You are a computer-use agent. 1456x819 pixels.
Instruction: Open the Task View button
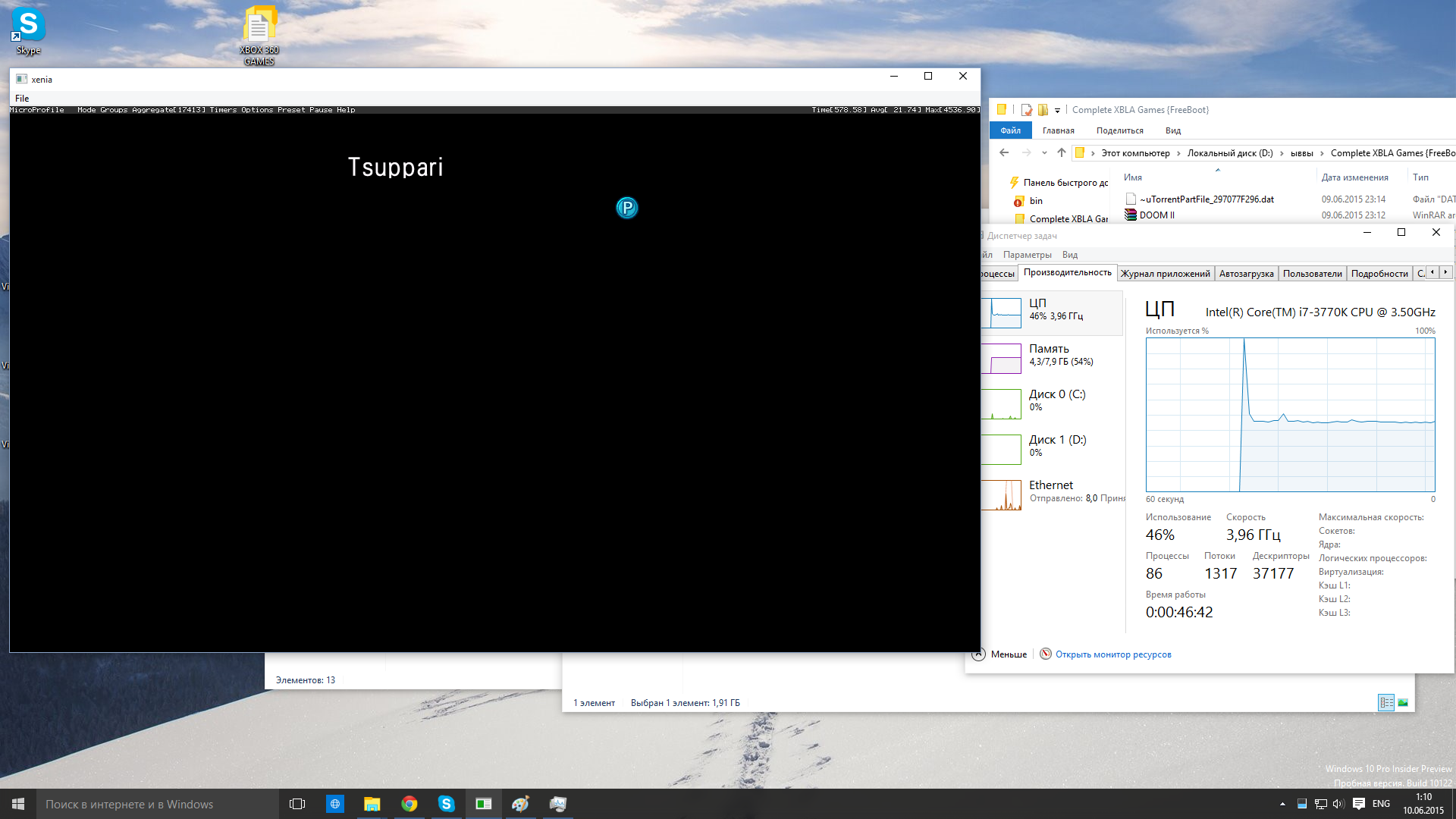pyautogui.click(x=297, y=804)
